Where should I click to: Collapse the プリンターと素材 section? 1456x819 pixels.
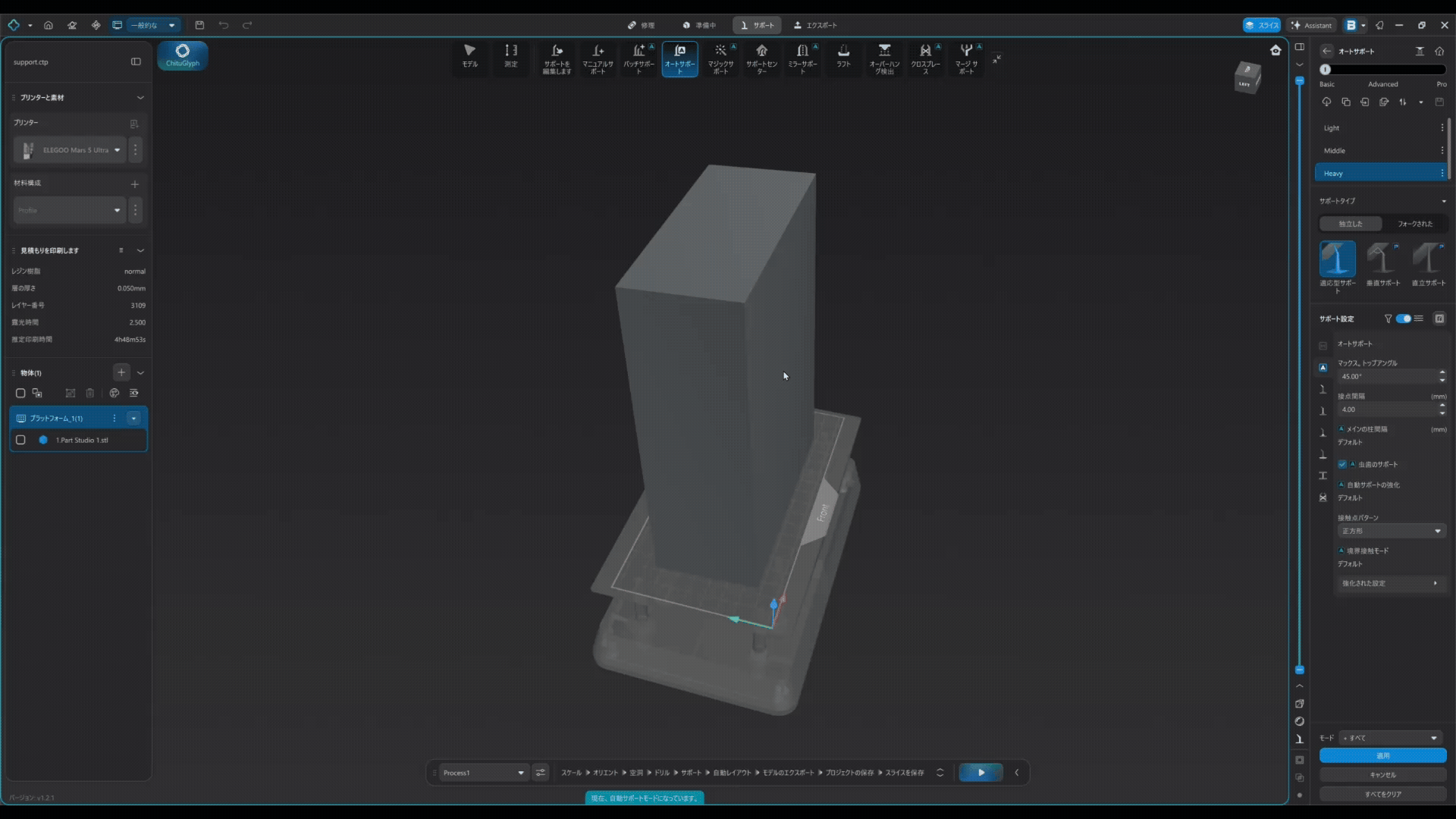pyautogui.click(x=140, y=98)
